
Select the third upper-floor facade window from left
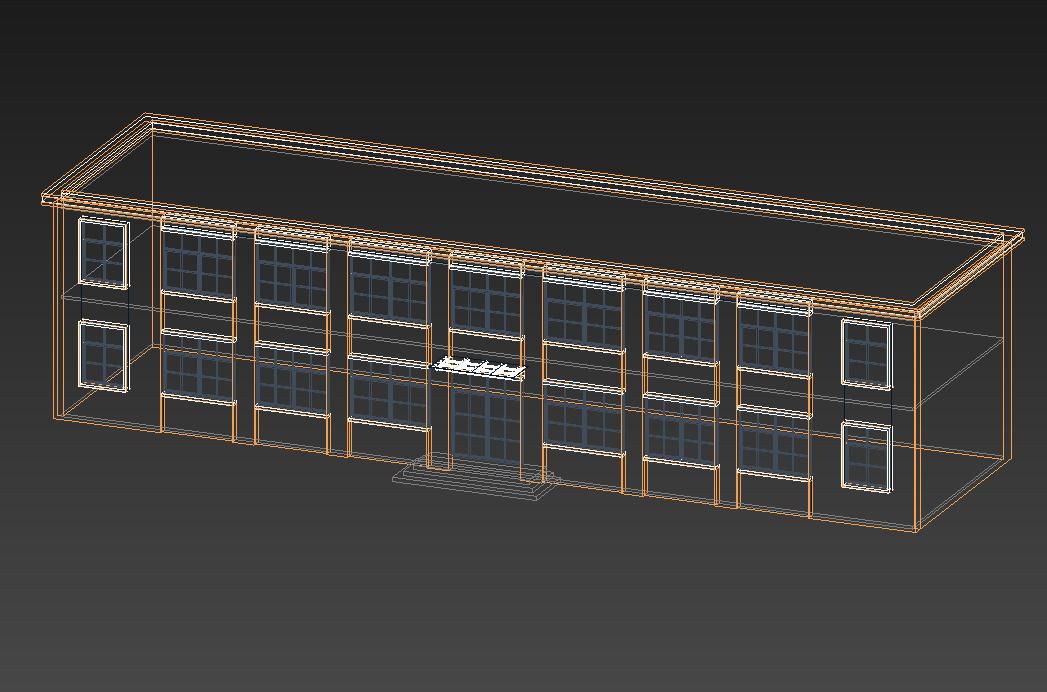(388, 287)
